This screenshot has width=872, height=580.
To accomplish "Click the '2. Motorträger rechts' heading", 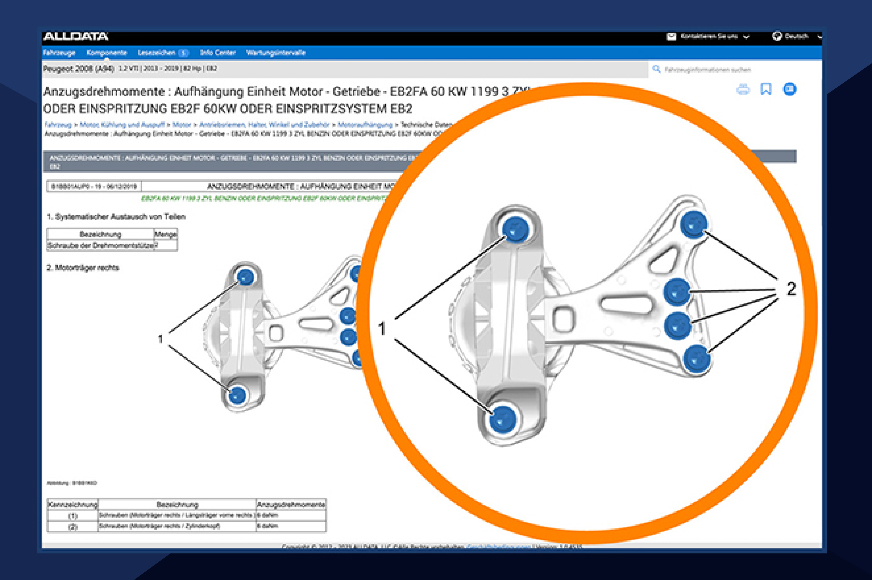I will 83,267.
